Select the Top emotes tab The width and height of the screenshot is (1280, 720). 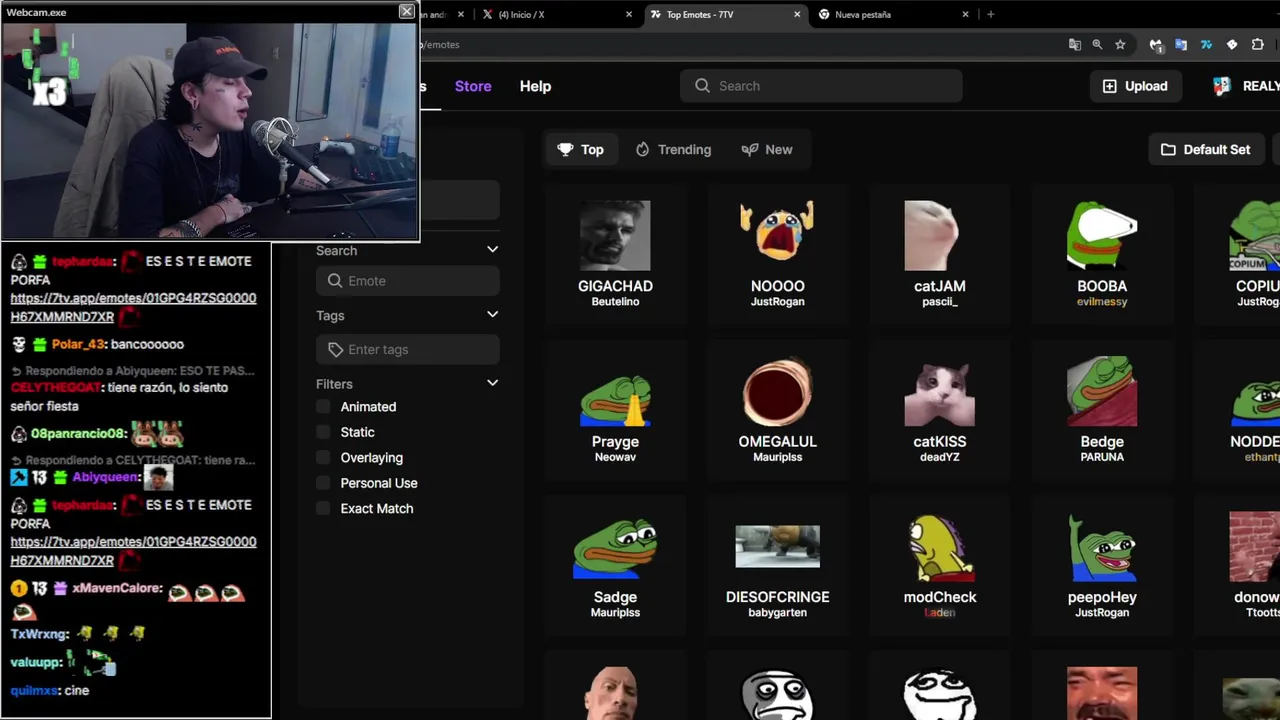(x=580, y=149)
